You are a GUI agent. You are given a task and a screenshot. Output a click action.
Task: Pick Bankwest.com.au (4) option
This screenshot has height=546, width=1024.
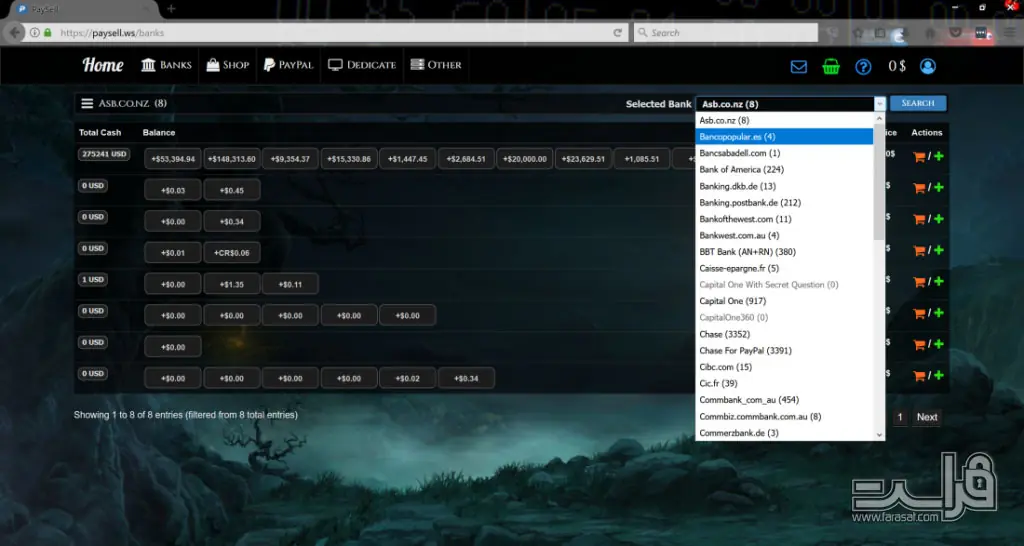[784, 235]
